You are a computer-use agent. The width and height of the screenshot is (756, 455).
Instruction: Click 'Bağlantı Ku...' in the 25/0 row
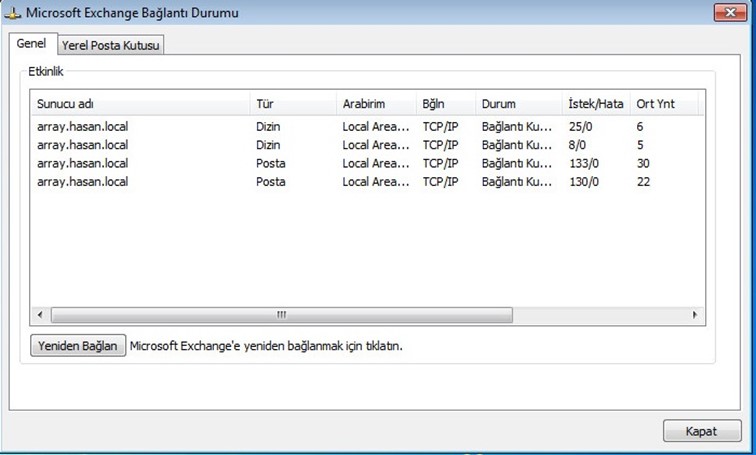tap(517, 127)
